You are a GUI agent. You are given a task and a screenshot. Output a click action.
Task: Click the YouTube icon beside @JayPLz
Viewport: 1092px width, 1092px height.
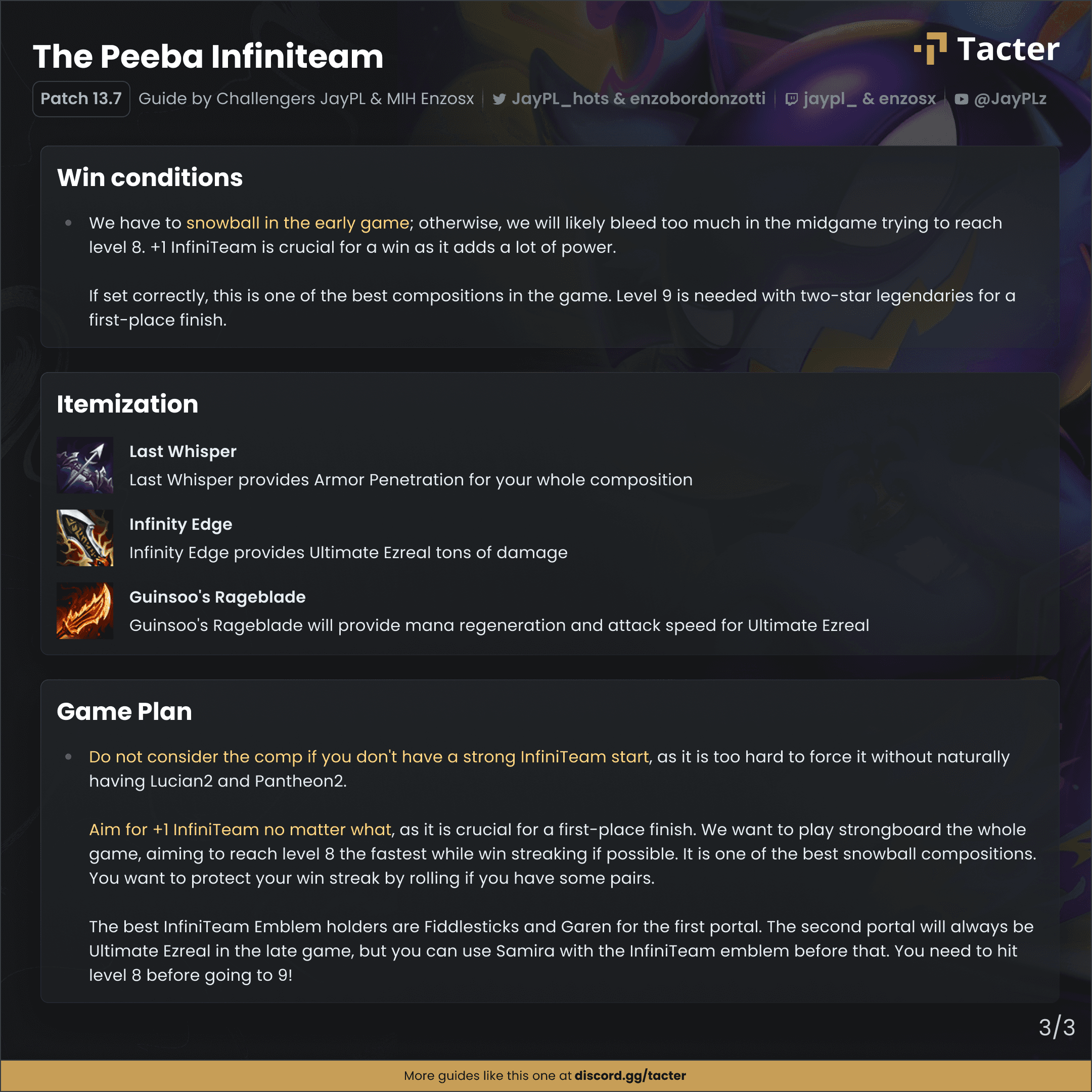(962, 100)
